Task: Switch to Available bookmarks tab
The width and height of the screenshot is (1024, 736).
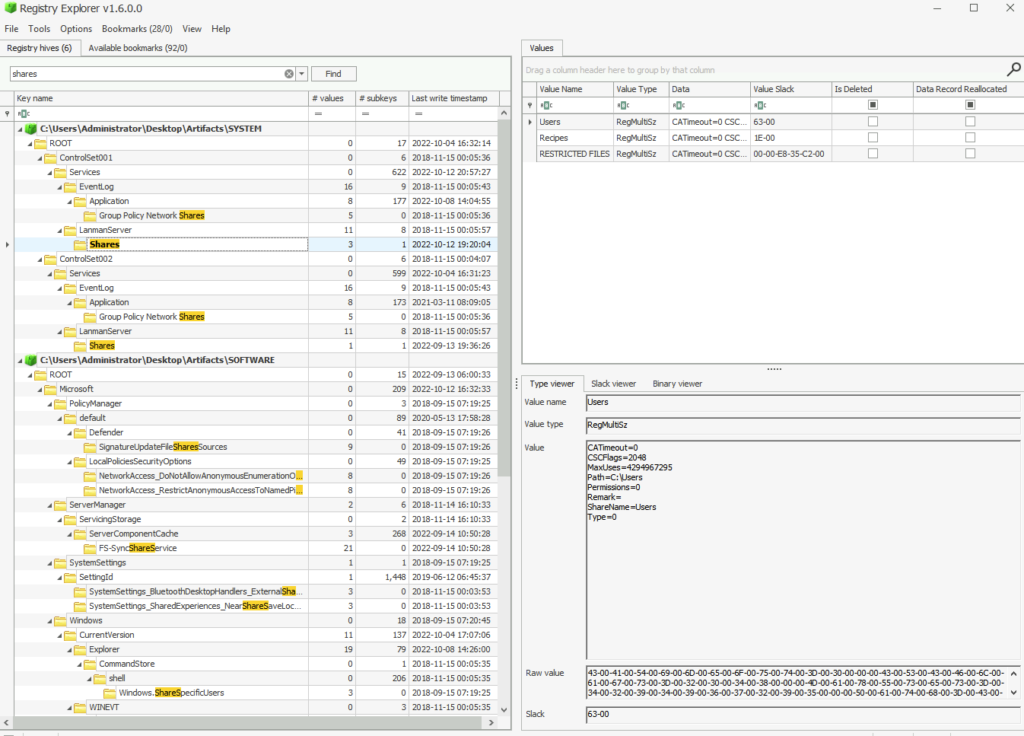Action: [138, 48]
